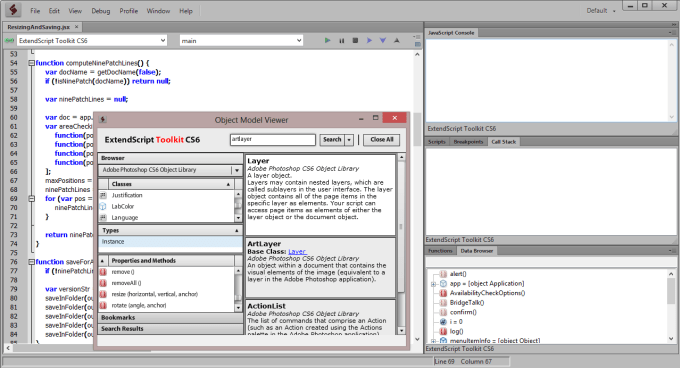Click the Close All button
Image resolution: width=680 pixels, height=368 pixels.
point(382,140)
